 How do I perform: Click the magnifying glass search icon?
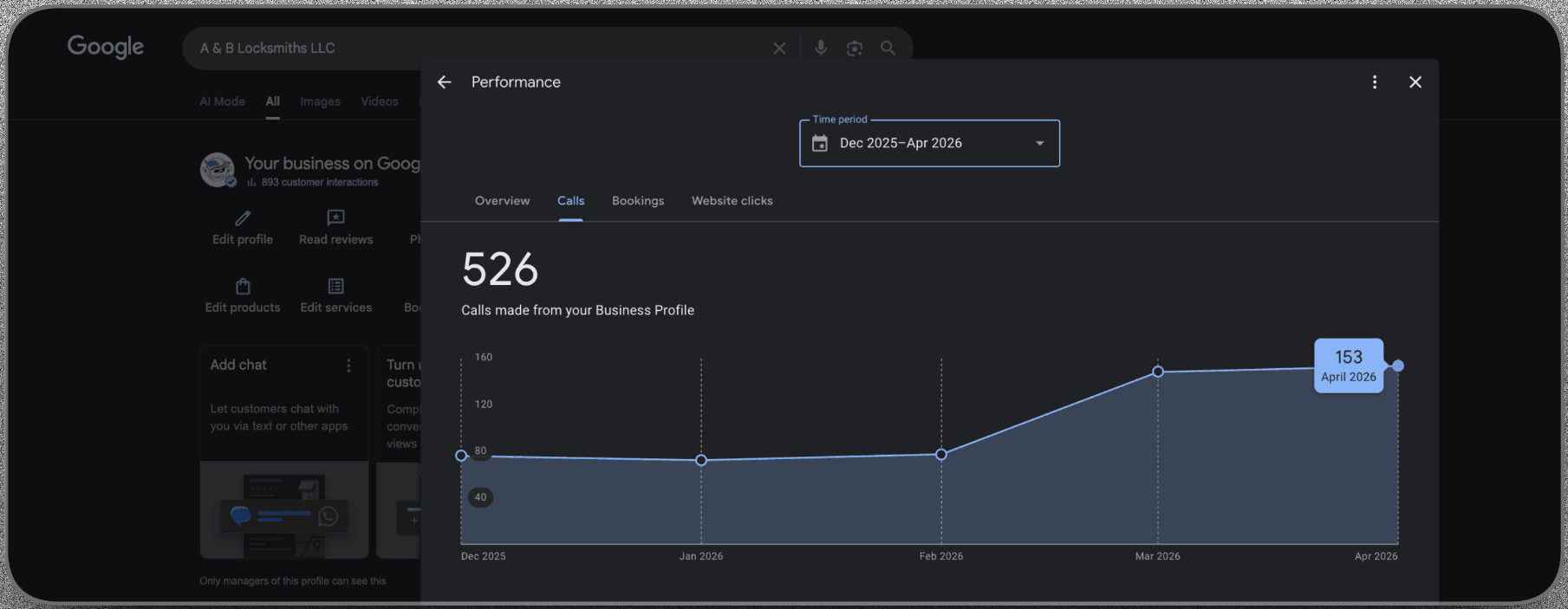888,49
